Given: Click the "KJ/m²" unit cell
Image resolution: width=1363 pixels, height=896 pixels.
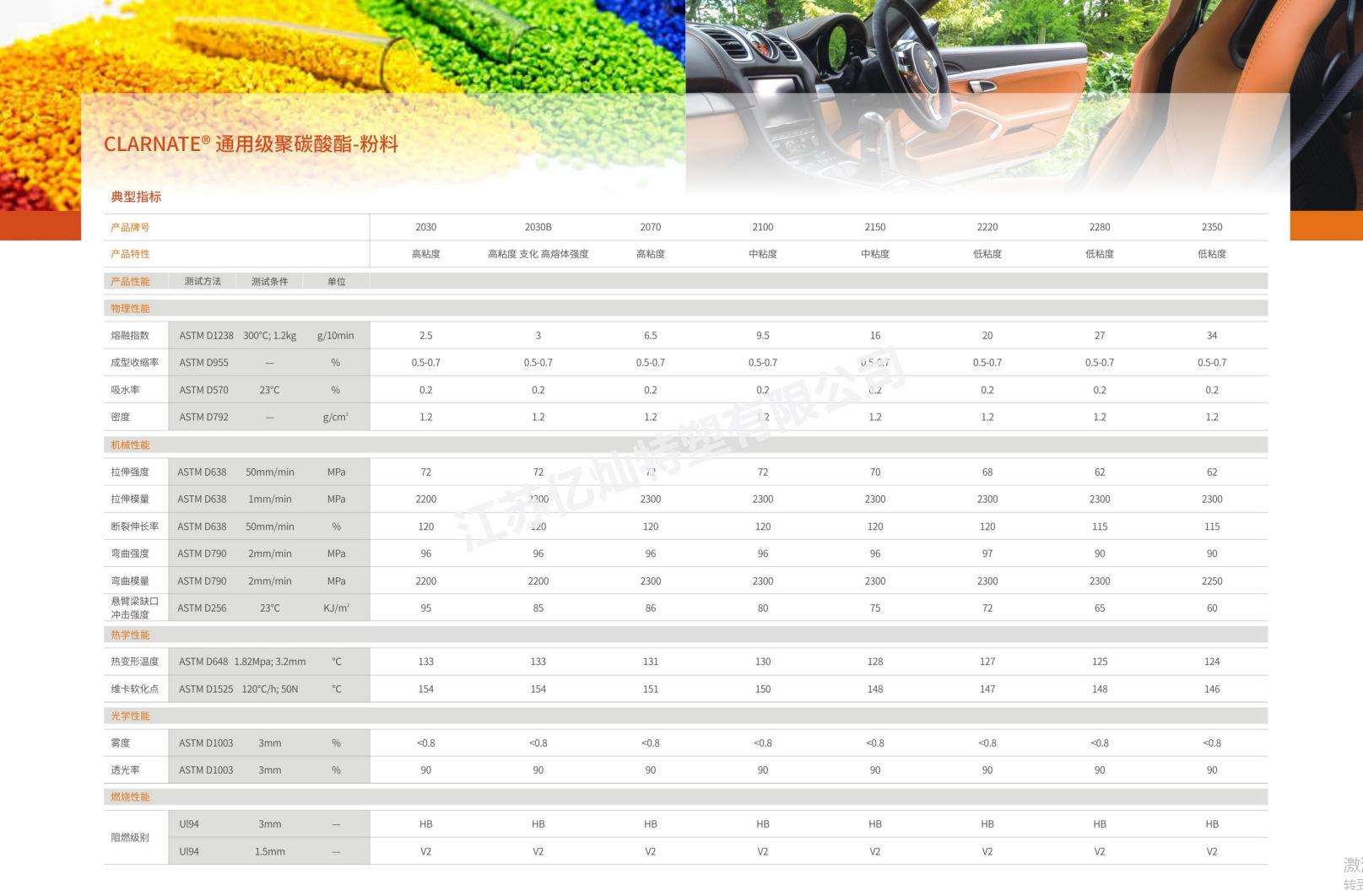Looking at the screenshot, I should pos(336,607).
